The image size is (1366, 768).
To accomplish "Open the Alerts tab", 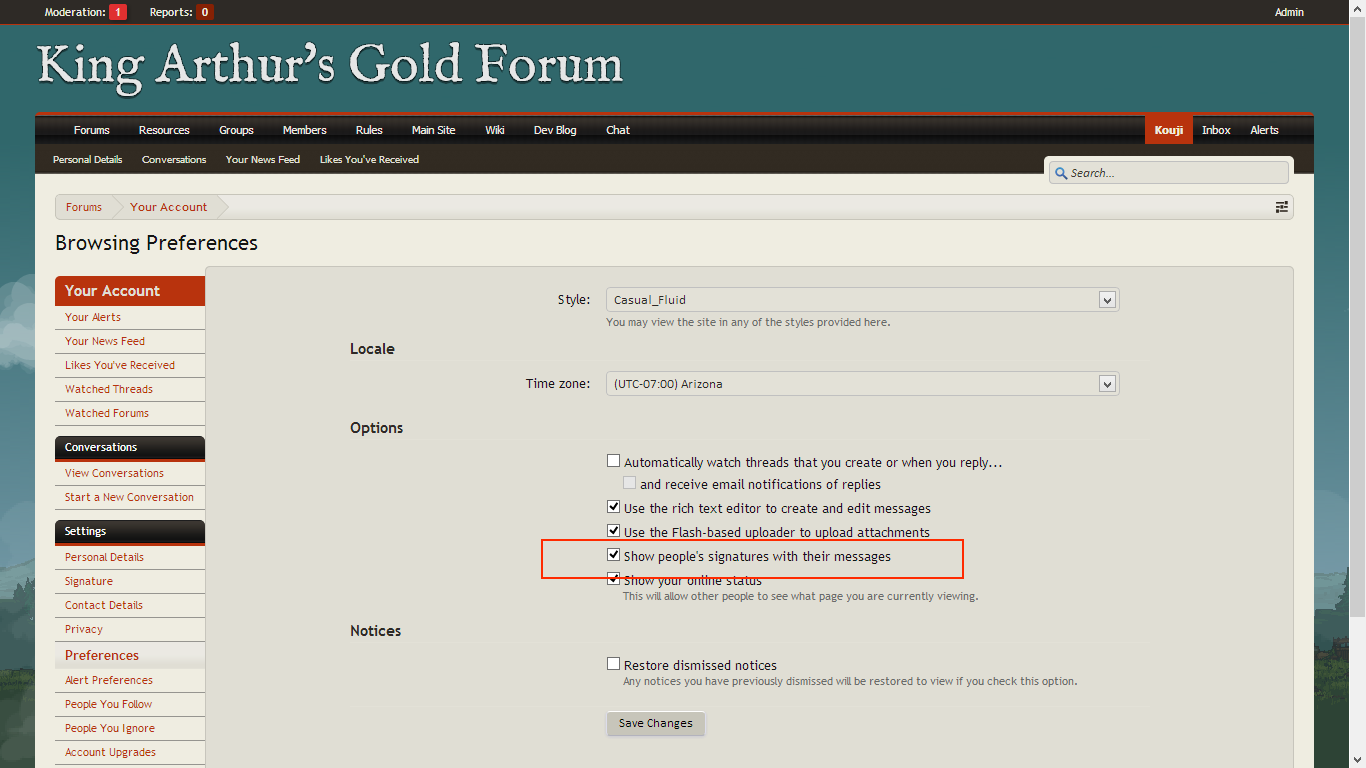I will point(1264,130).
